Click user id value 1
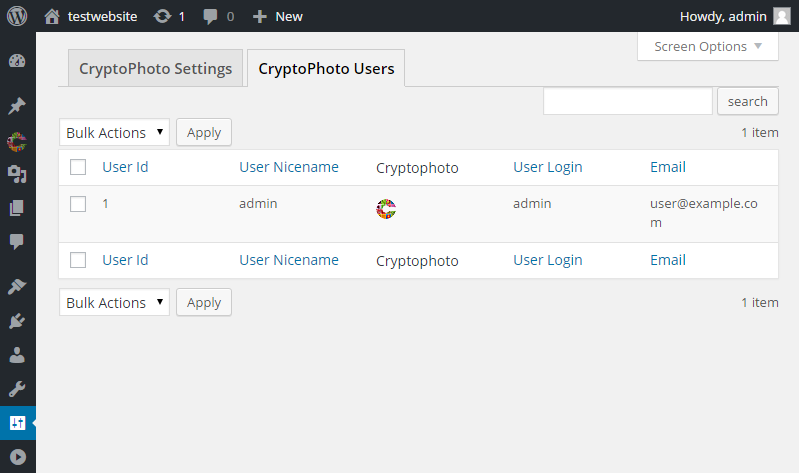The image size is (799, 473). tap(105, 203)
